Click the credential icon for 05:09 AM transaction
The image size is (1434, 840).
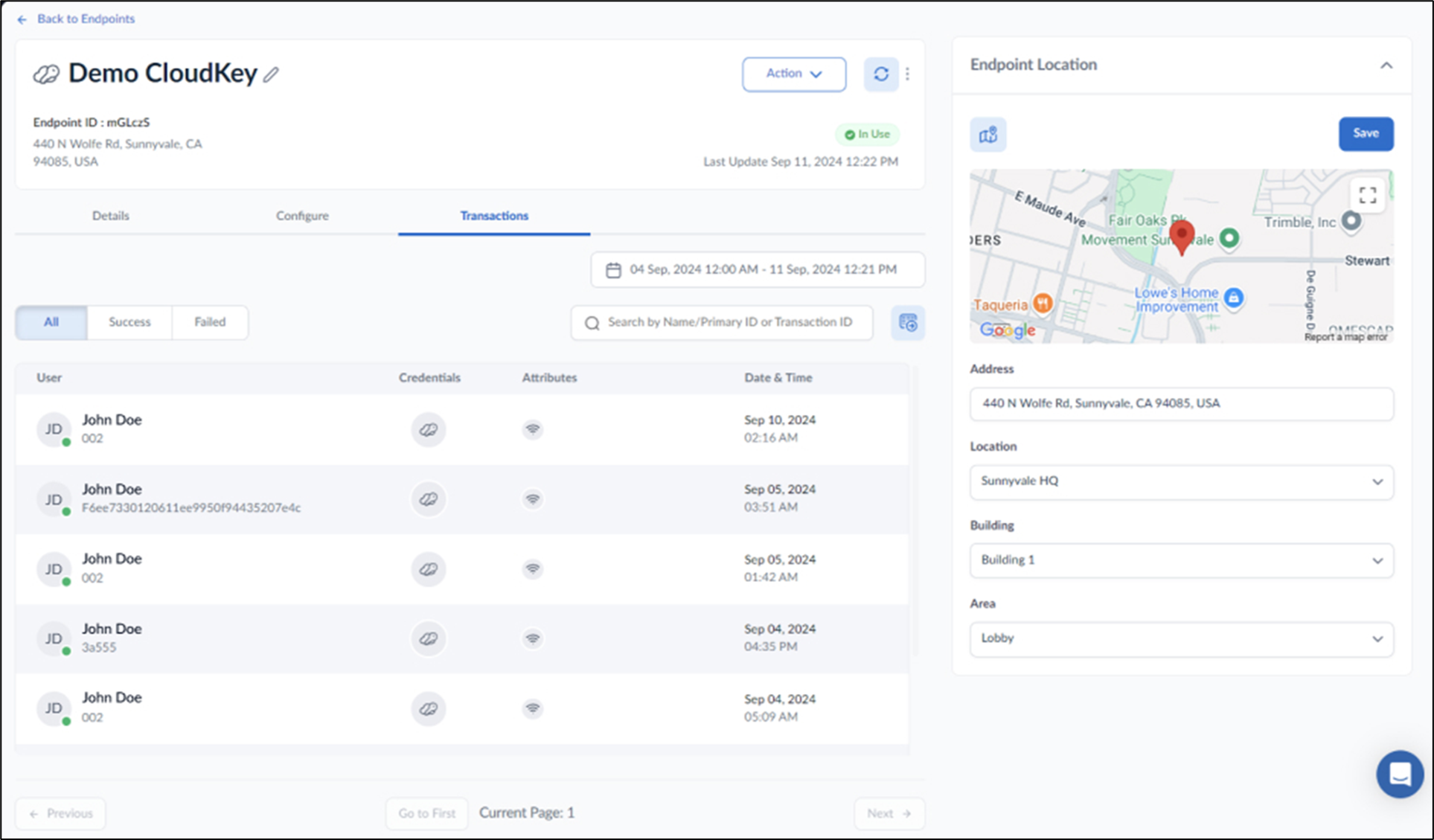click(429, 708)
